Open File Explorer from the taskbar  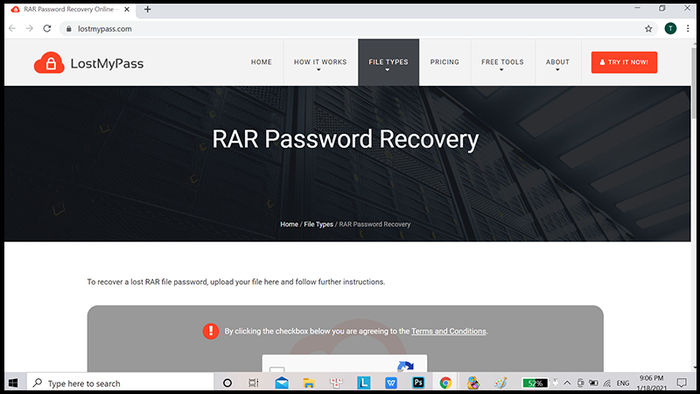coord(309,383)
